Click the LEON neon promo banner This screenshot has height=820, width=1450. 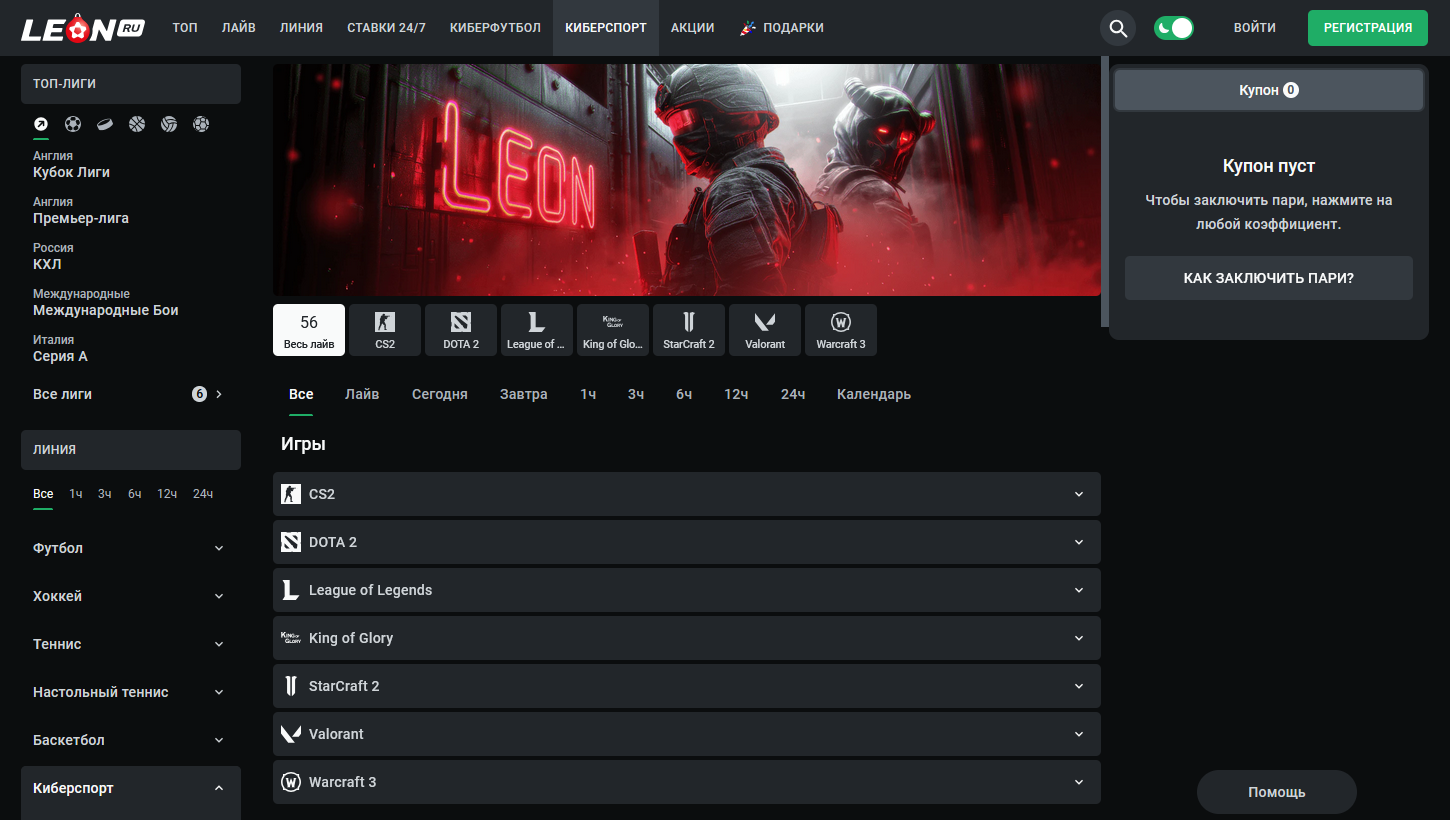(x=687, y=180)
